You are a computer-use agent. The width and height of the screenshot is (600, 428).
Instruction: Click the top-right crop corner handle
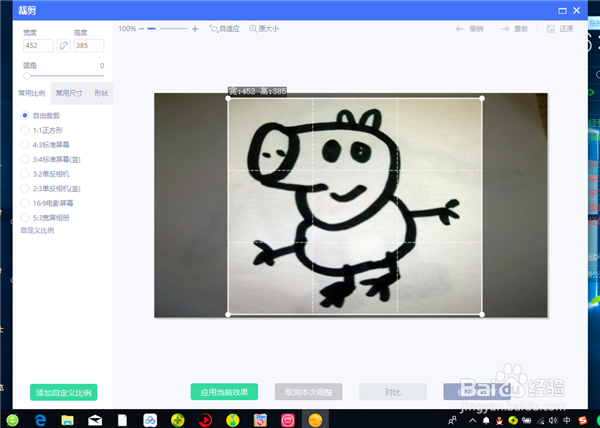482,98
